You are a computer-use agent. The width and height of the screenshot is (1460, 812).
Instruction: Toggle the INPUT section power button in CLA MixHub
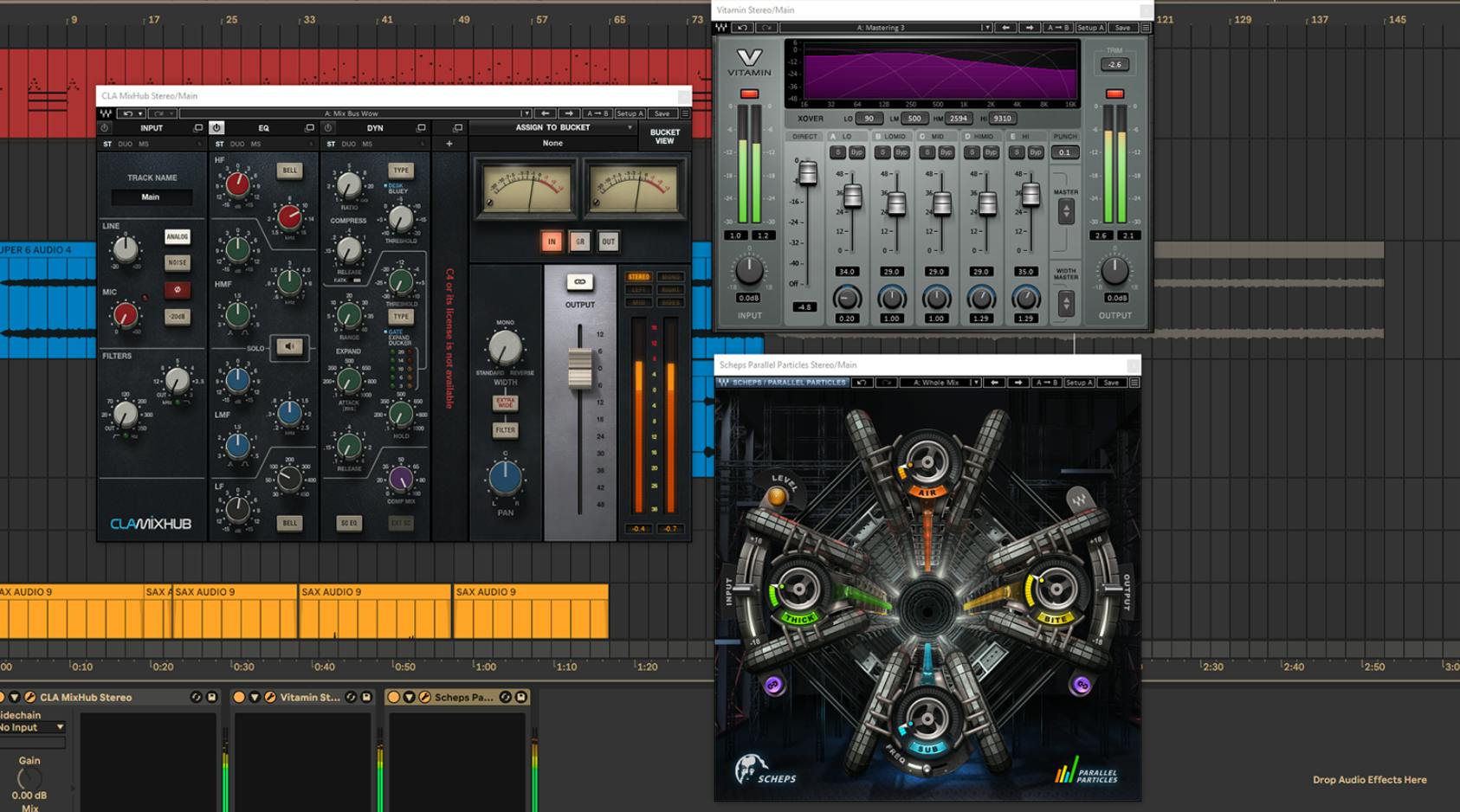click(105, 128)
